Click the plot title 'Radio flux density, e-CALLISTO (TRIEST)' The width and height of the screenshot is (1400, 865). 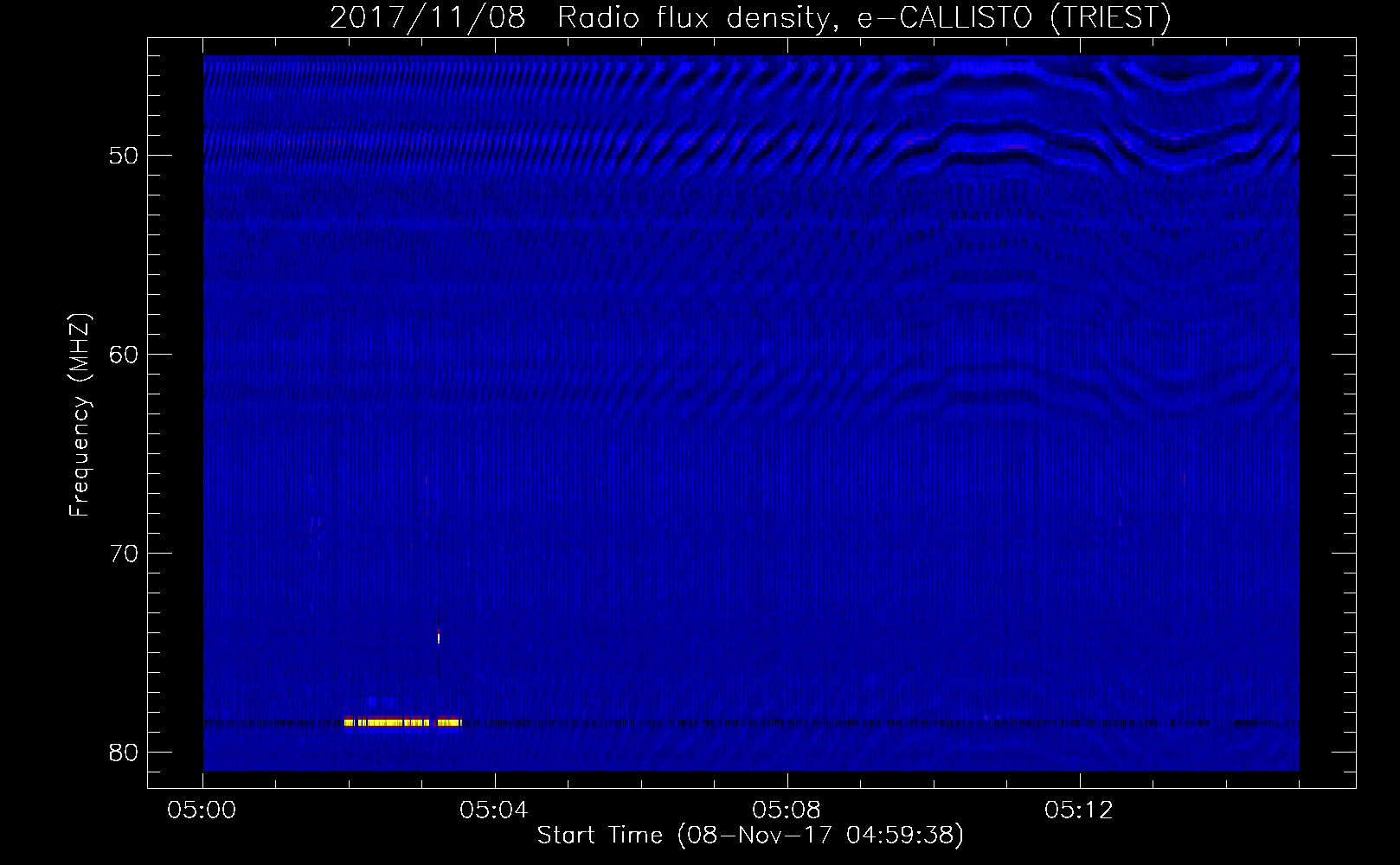tap(864, 19)
